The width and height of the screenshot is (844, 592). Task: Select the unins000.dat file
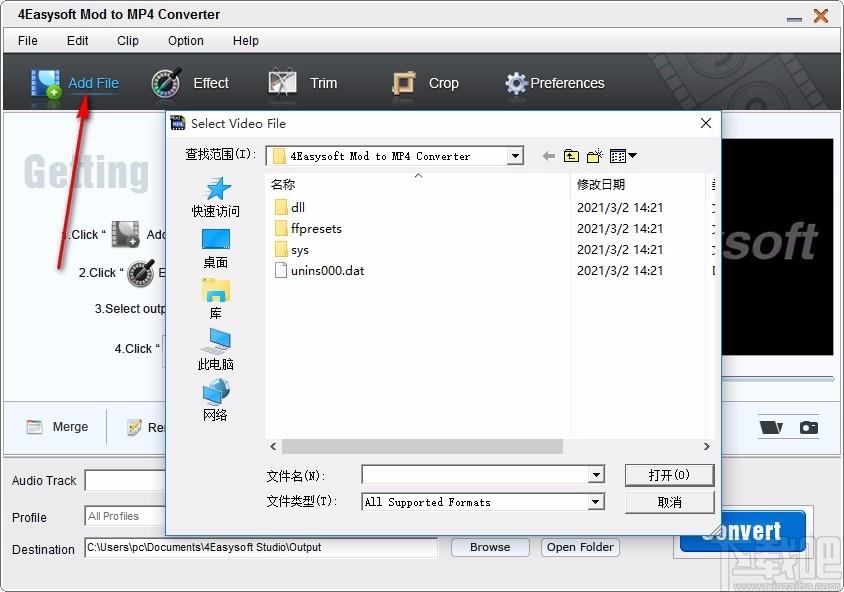click(319, 271)
